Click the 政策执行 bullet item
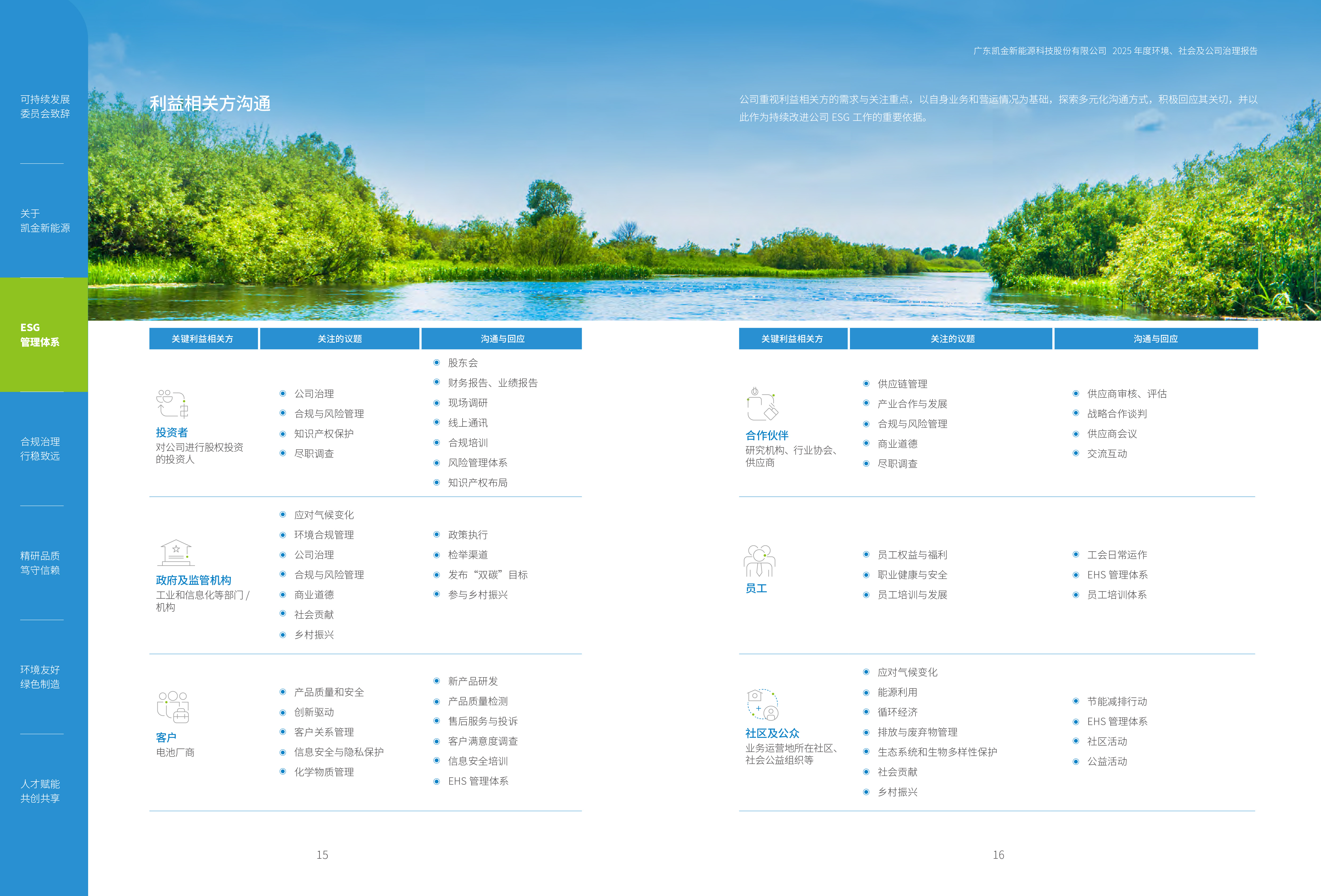Viewport: 1321px width, 896px height. tap(468, 535)
